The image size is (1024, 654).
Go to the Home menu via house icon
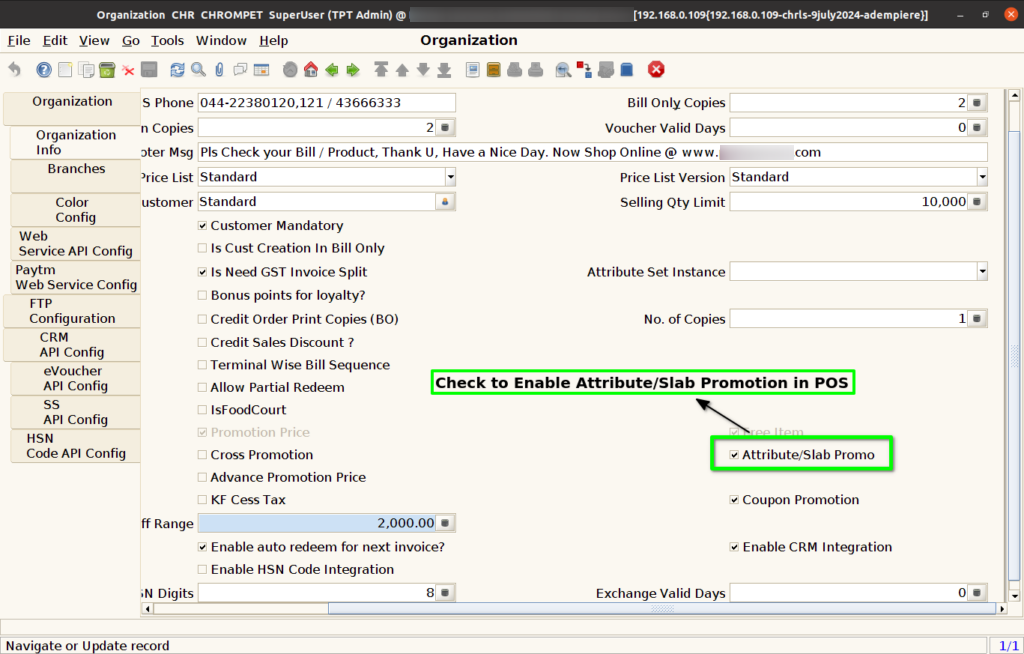311,69
